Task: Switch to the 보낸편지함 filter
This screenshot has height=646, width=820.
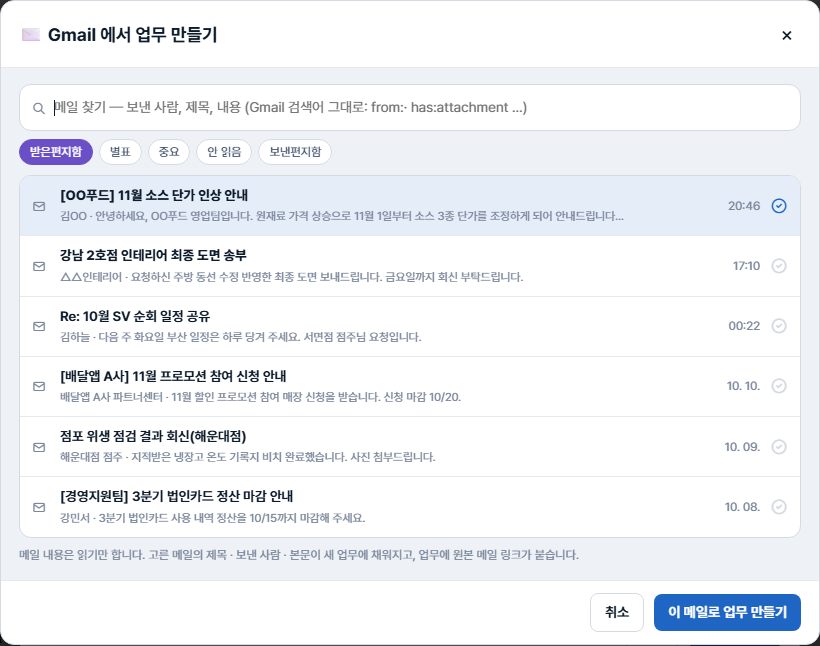Action: [x=295, y=152]
